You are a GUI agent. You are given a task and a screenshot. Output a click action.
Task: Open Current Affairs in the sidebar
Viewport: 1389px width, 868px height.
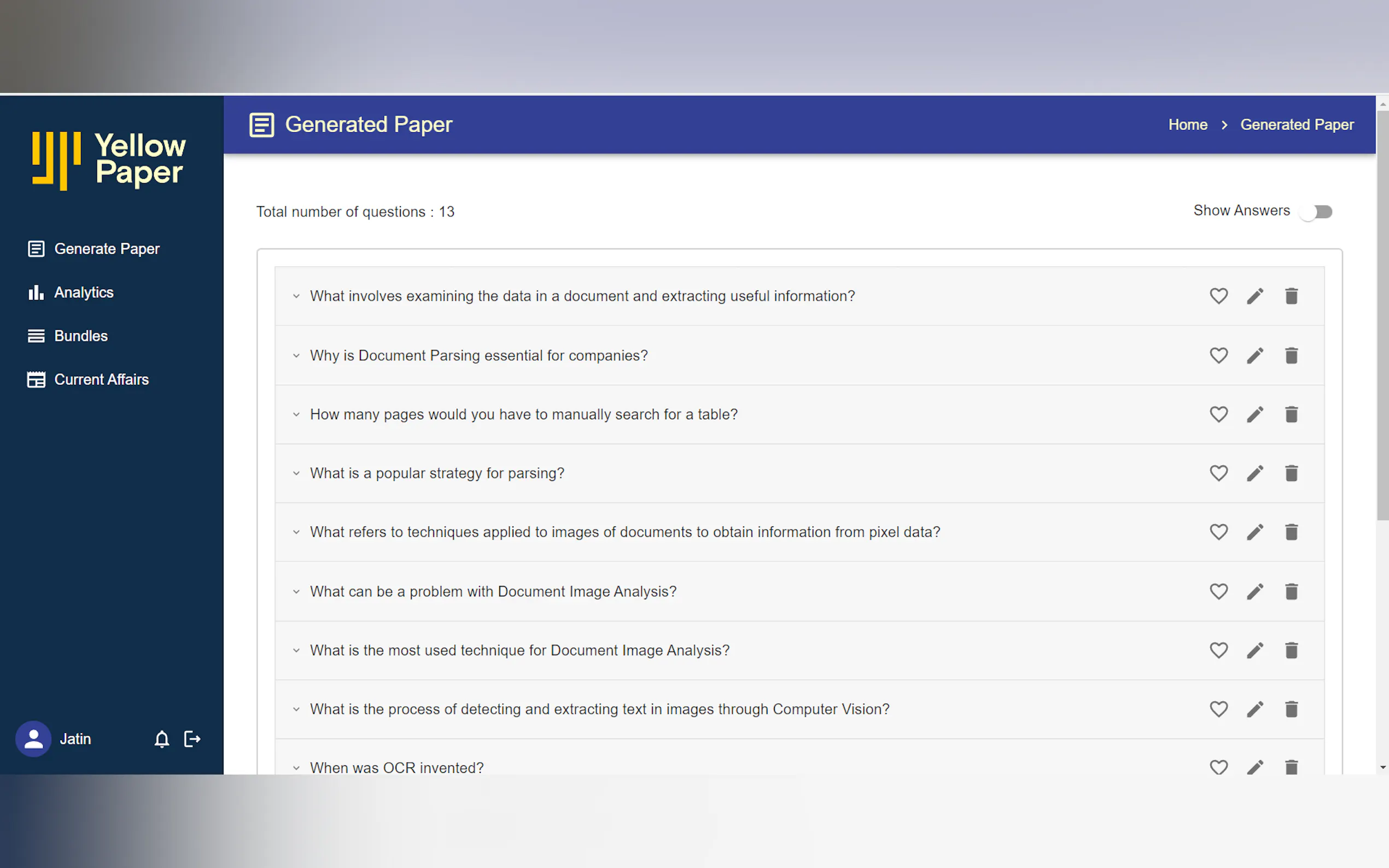pos(101,379)
